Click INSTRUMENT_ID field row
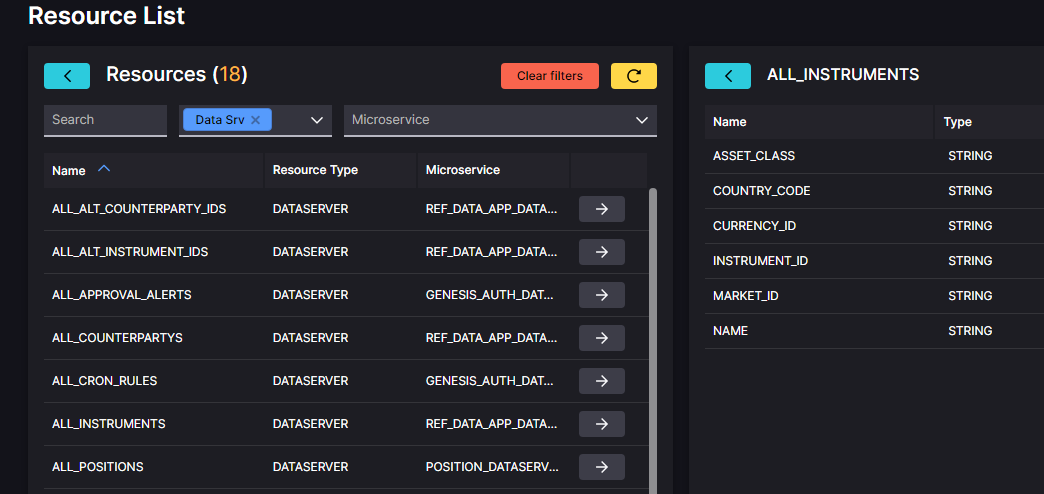Viewport: 1044px width, 494px height. (874, 261)
